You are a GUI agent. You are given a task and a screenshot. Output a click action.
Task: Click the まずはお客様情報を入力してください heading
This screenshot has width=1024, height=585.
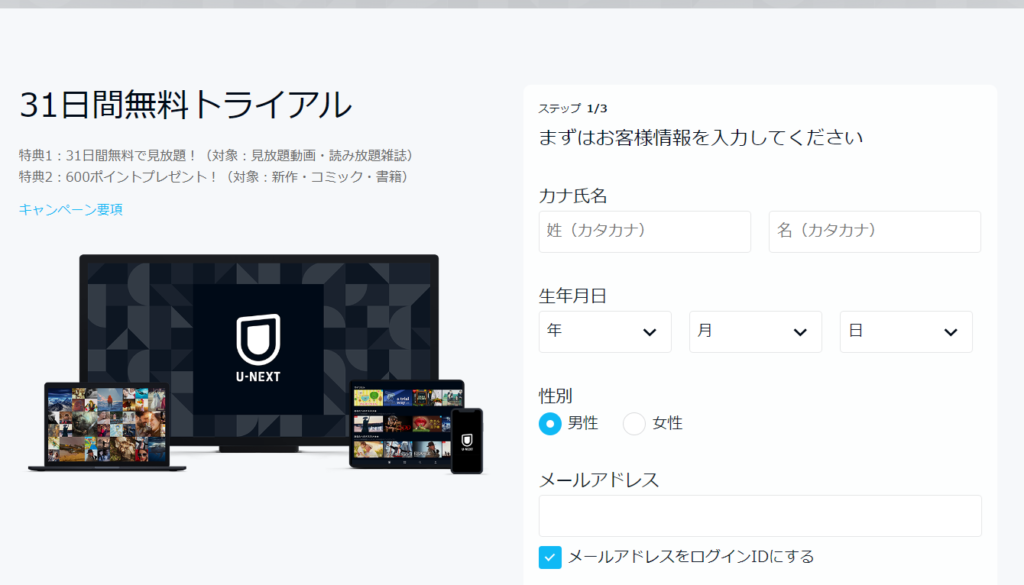click(700, 137)
